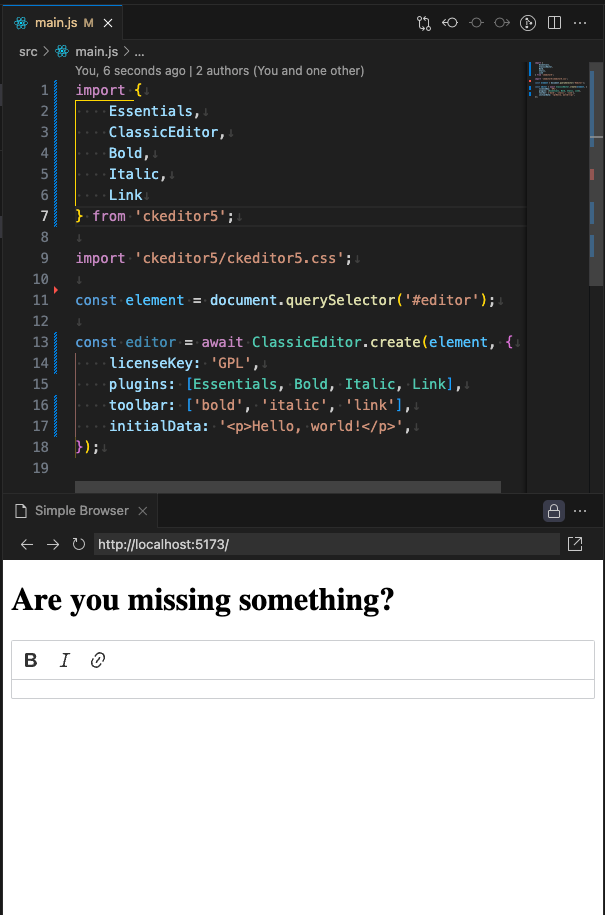Screen dimensions: 605x915
Task: Go to the previous change arrow icon
Action: pos(450,22)
